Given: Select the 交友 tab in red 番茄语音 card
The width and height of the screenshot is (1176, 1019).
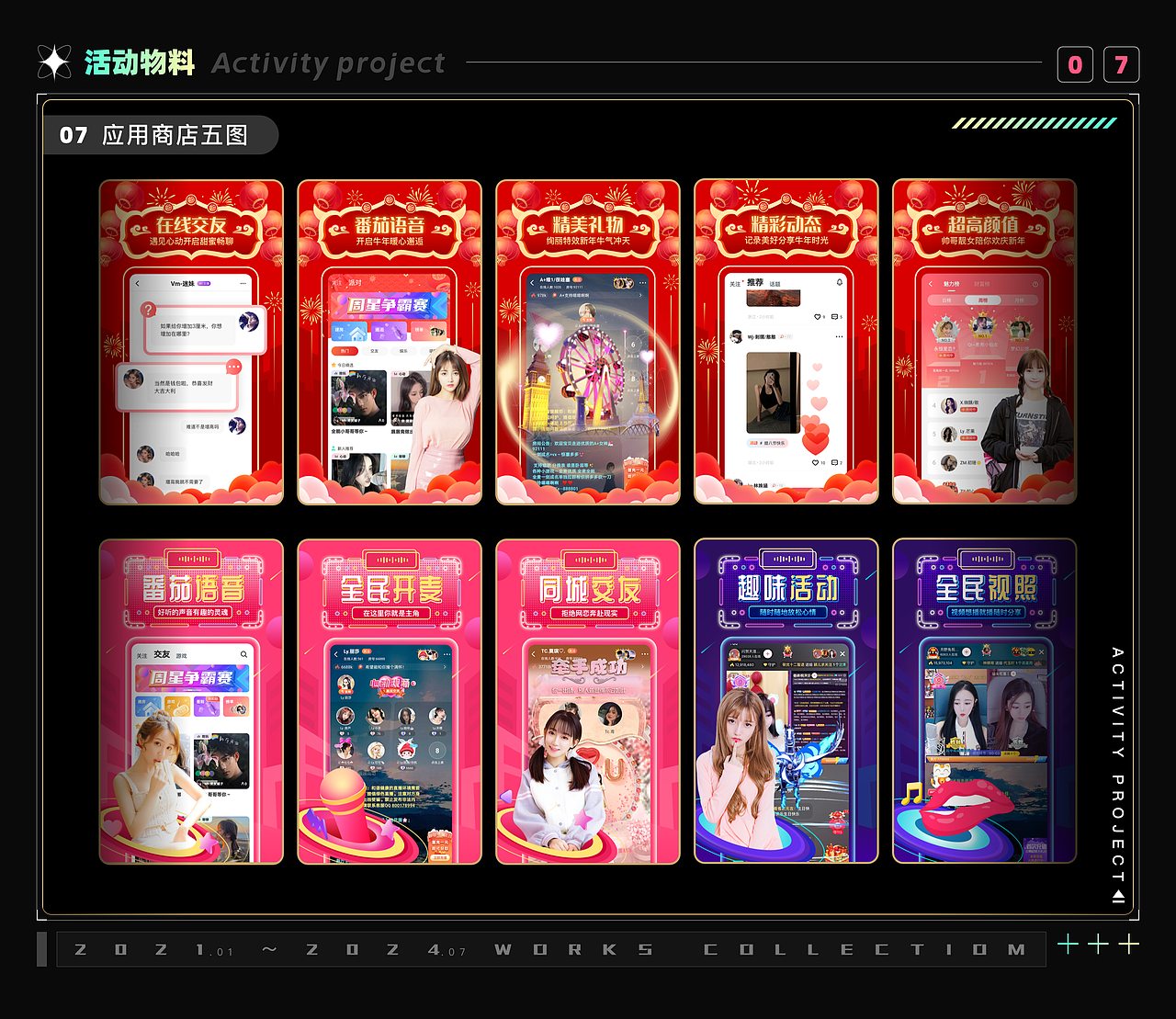Looking at the screenshot, I should 374,351.
